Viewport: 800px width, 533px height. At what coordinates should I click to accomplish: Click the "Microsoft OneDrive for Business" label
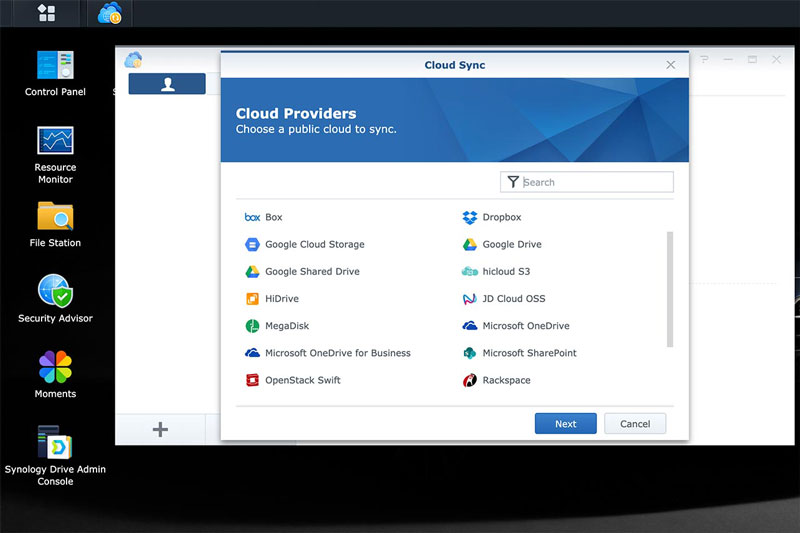click(x=338, y=353)
